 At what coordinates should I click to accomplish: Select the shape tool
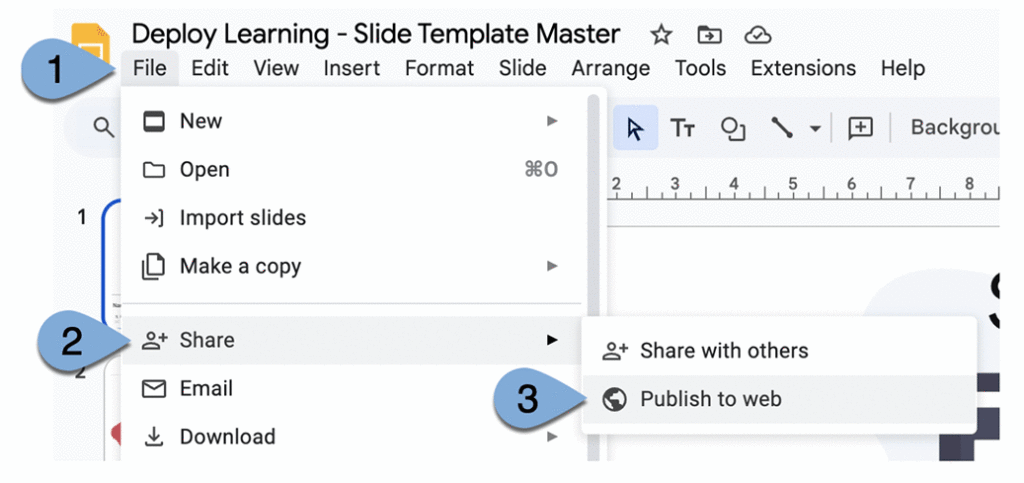(734, 128)
